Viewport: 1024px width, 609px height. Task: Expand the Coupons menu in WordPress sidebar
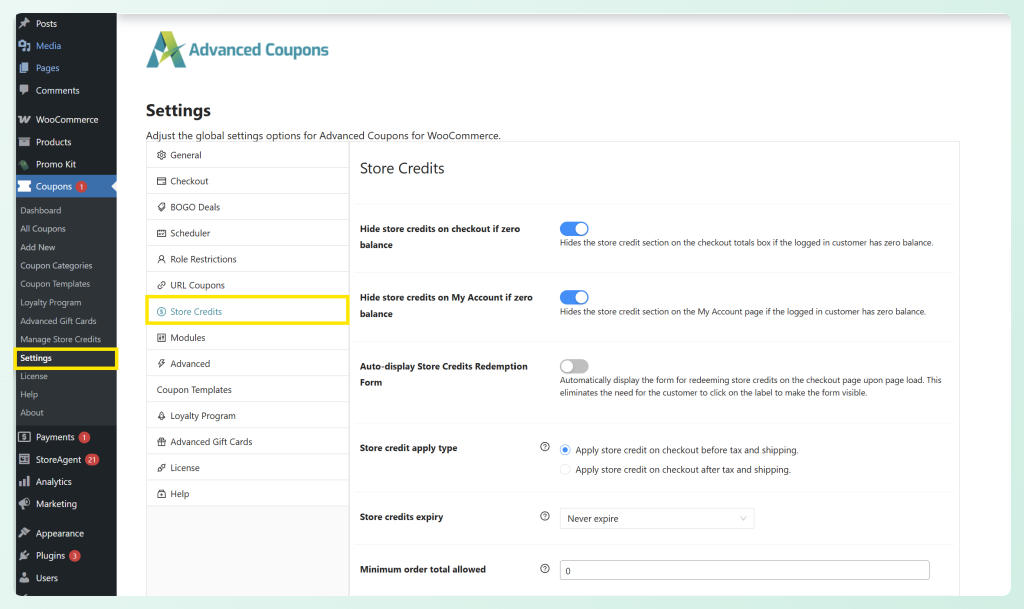[x=55, y=186]
